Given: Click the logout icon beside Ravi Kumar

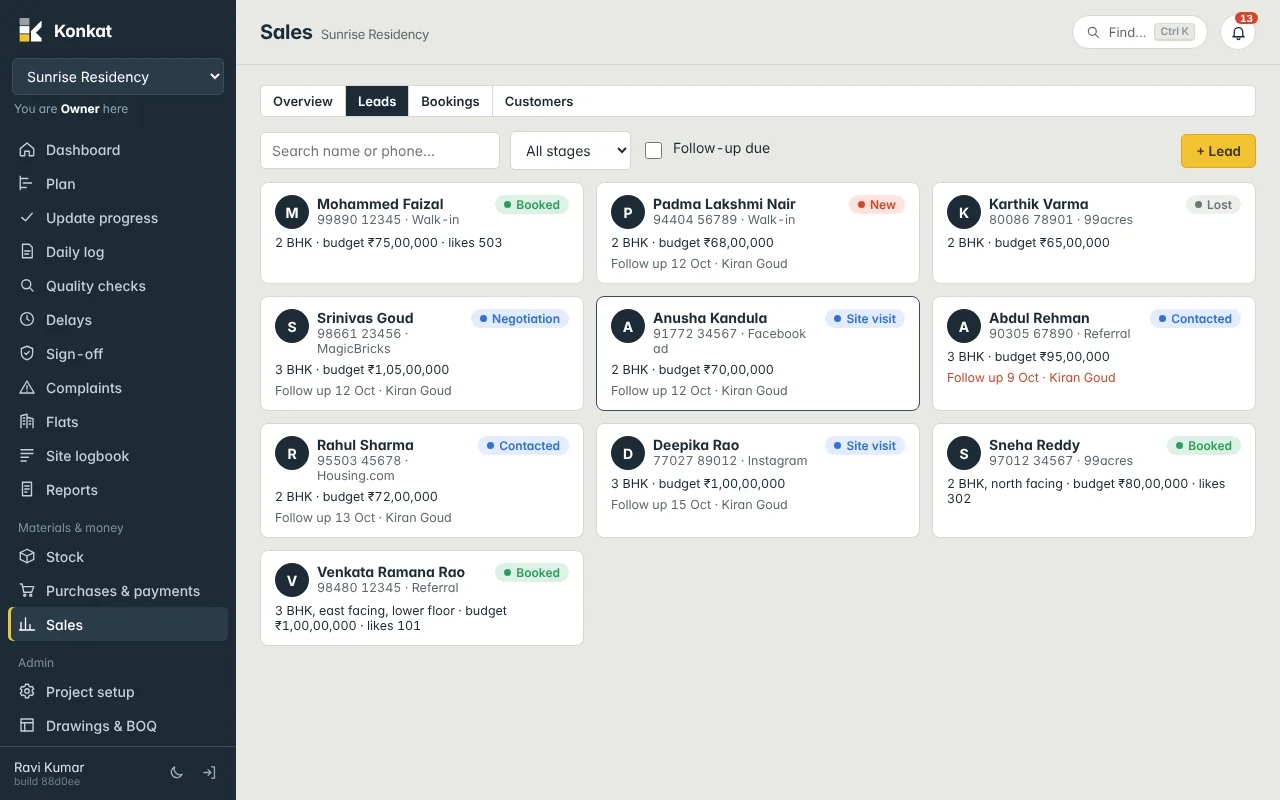Looking at the screenshot, I should pyautogui.click(x=209, y=773).
